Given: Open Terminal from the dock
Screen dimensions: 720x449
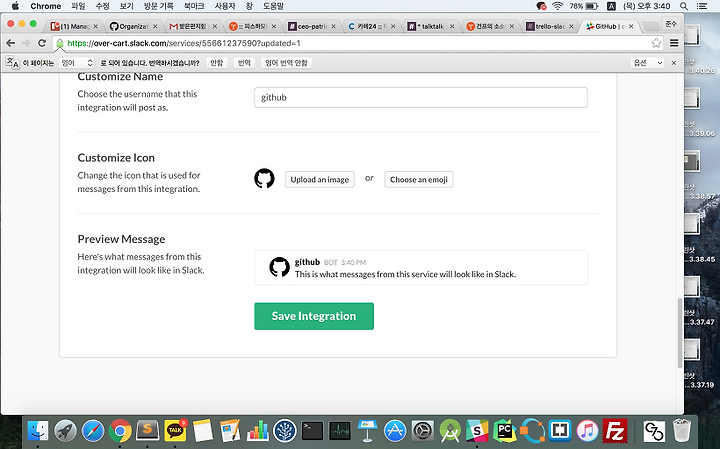Looking at the screenshot, I should coord(312,431).
